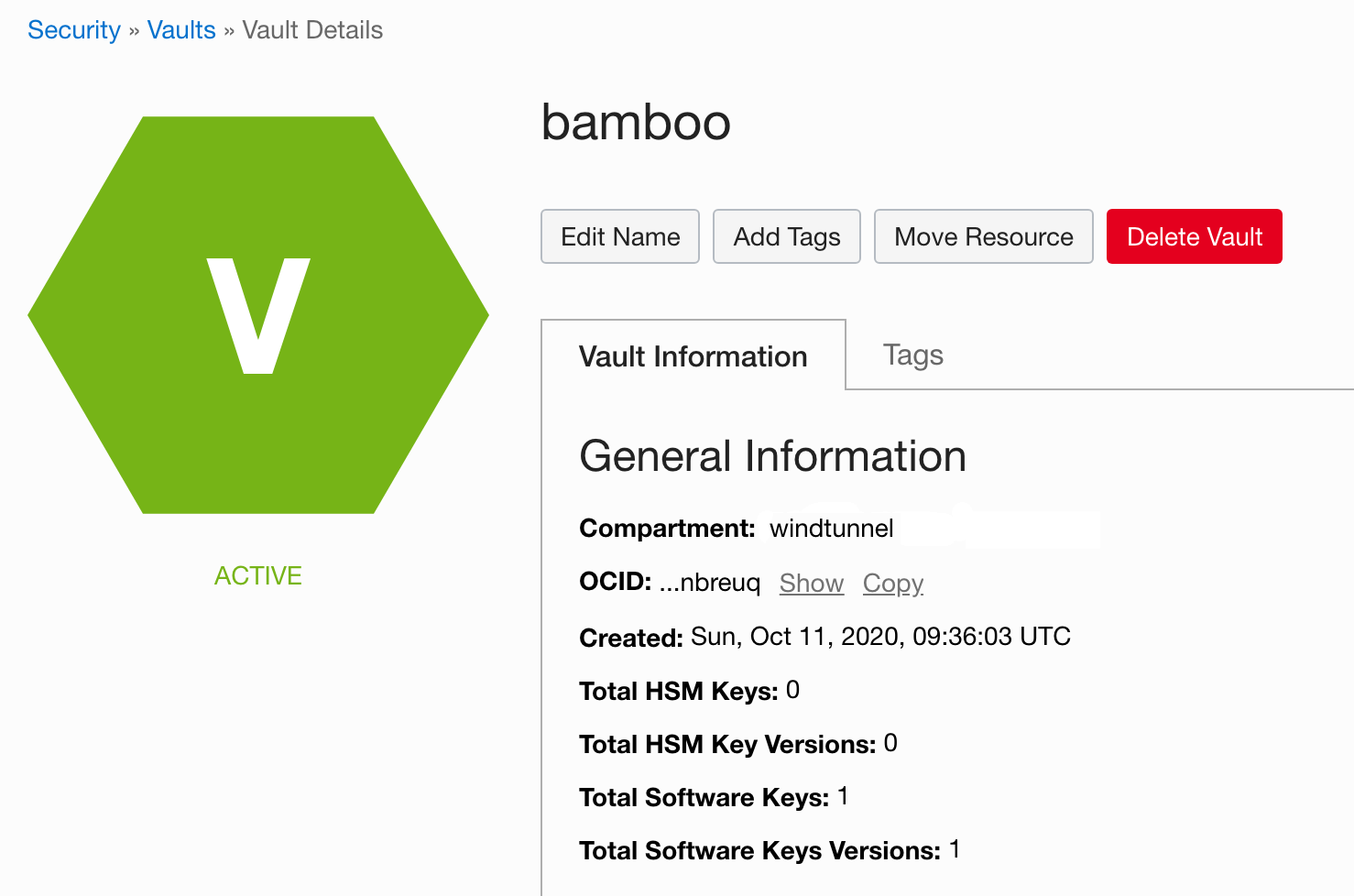Click the Compartment: label

coord(667,529)
